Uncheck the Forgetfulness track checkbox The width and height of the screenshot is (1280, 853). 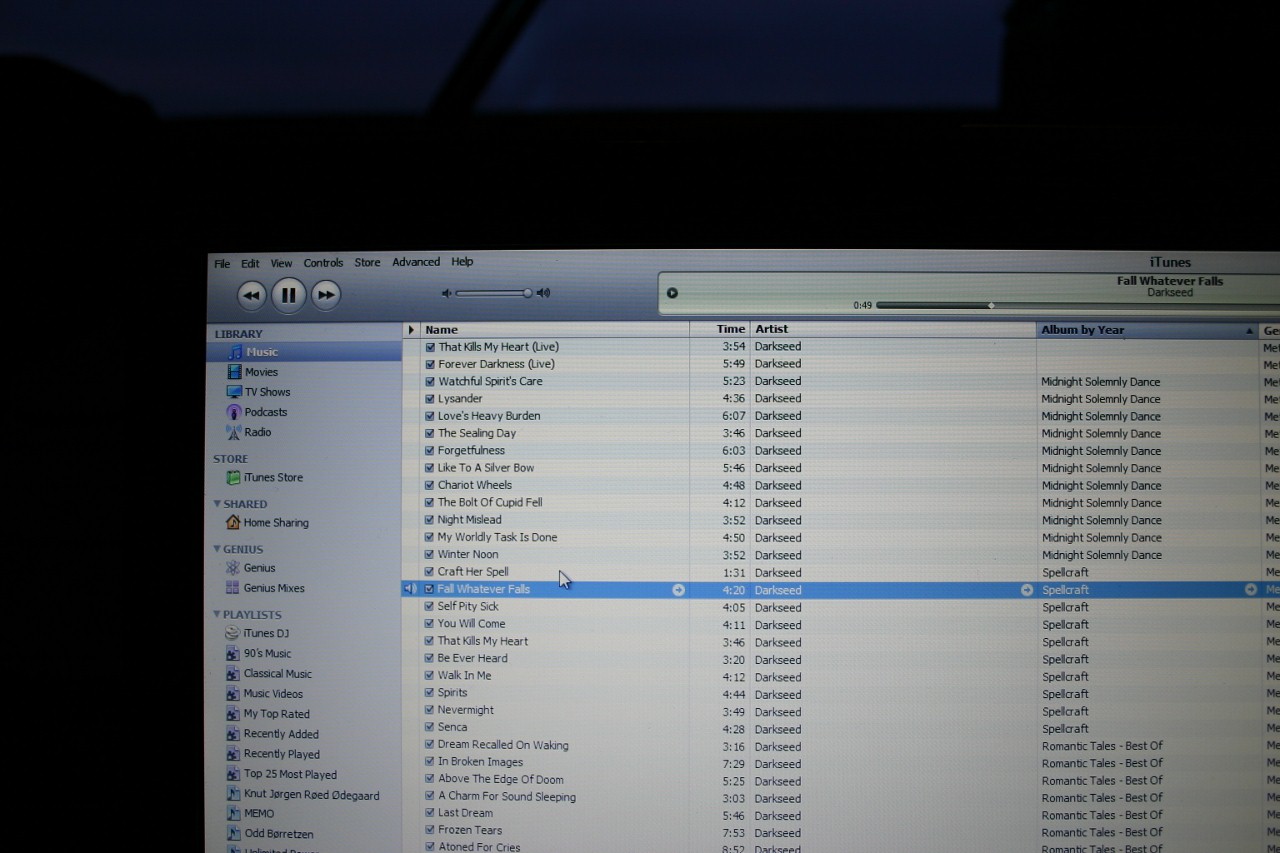pos(430,450)
